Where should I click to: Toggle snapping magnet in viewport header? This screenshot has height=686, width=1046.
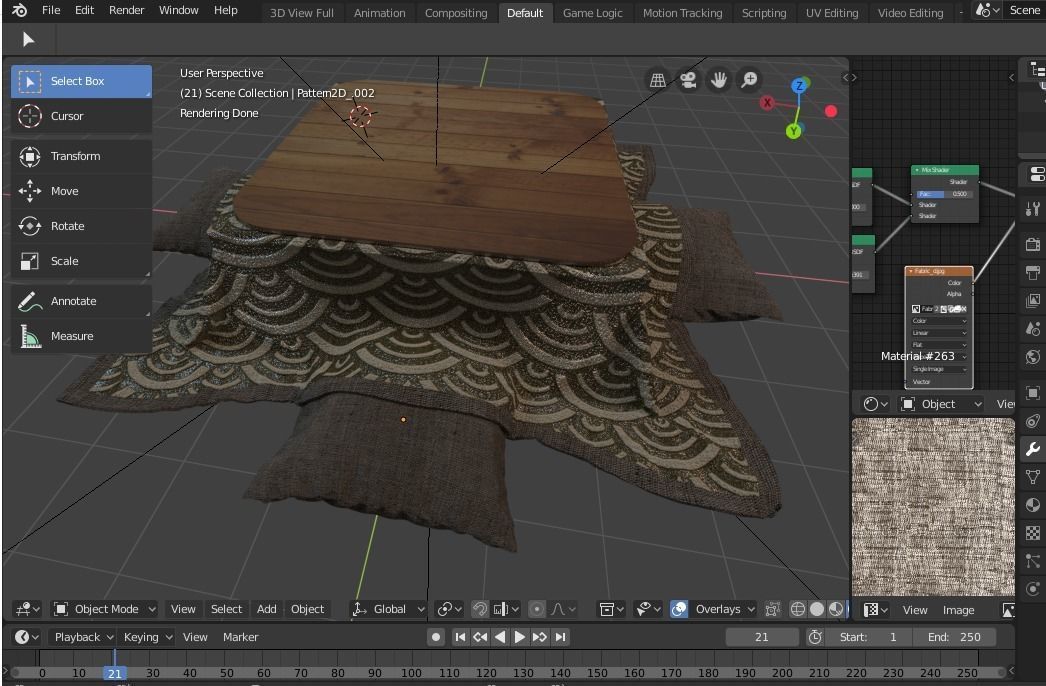(480, 609)
